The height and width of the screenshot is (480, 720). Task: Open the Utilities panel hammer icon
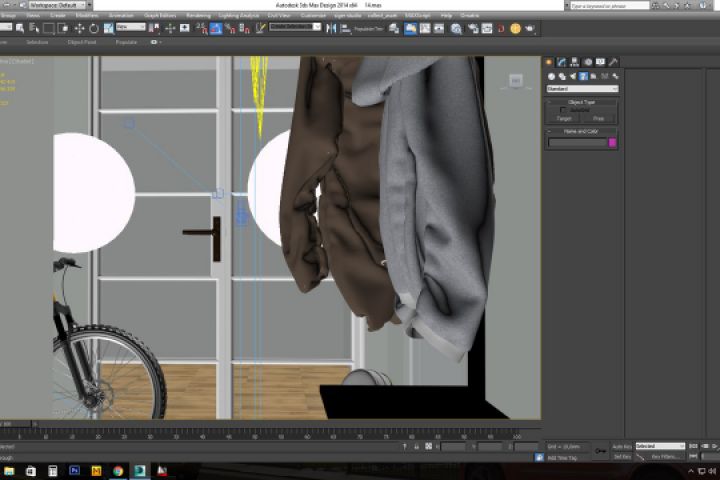tap(614, 63)
